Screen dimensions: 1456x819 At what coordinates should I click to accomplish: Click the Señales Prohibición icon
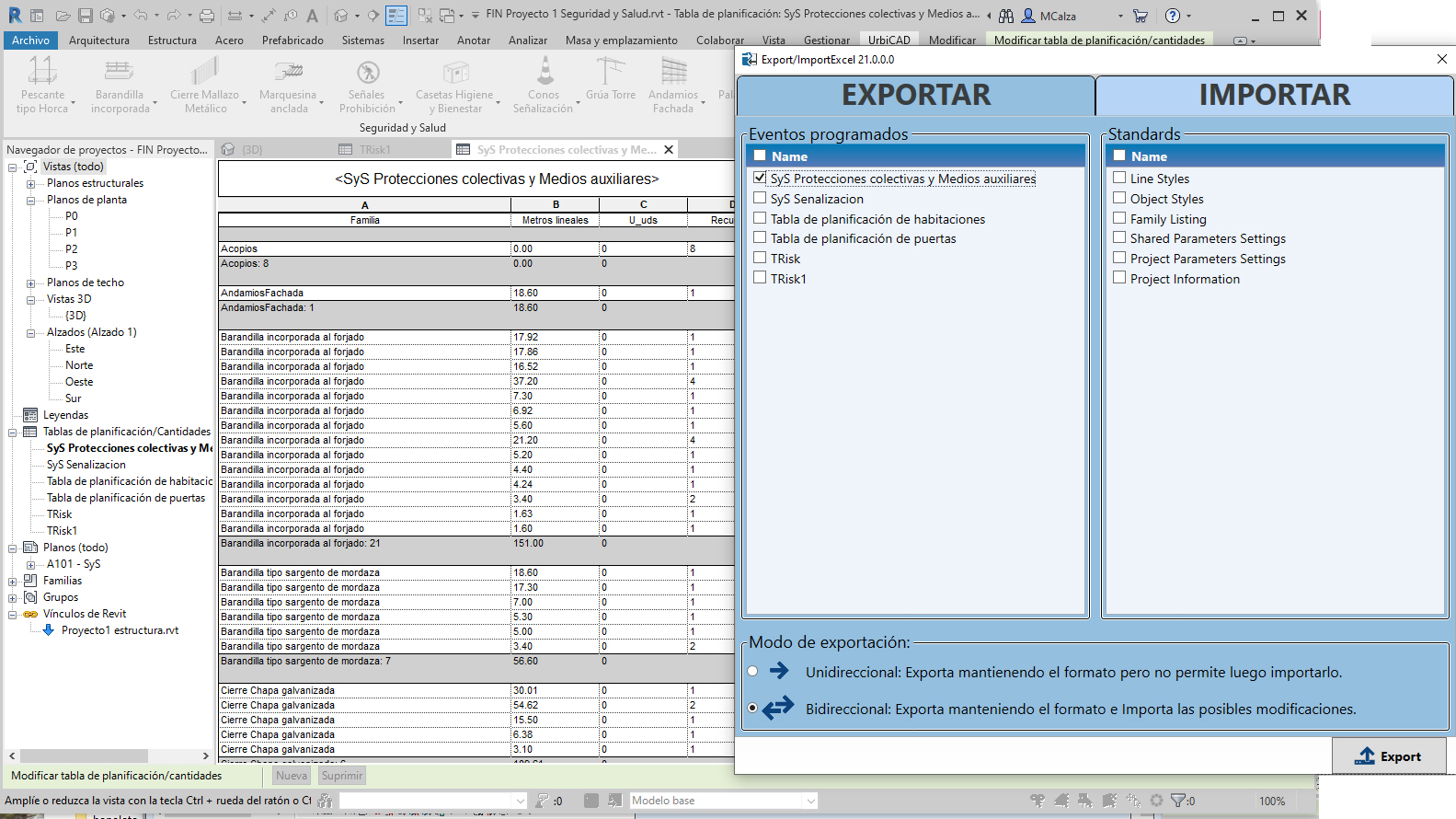point(367,72)
